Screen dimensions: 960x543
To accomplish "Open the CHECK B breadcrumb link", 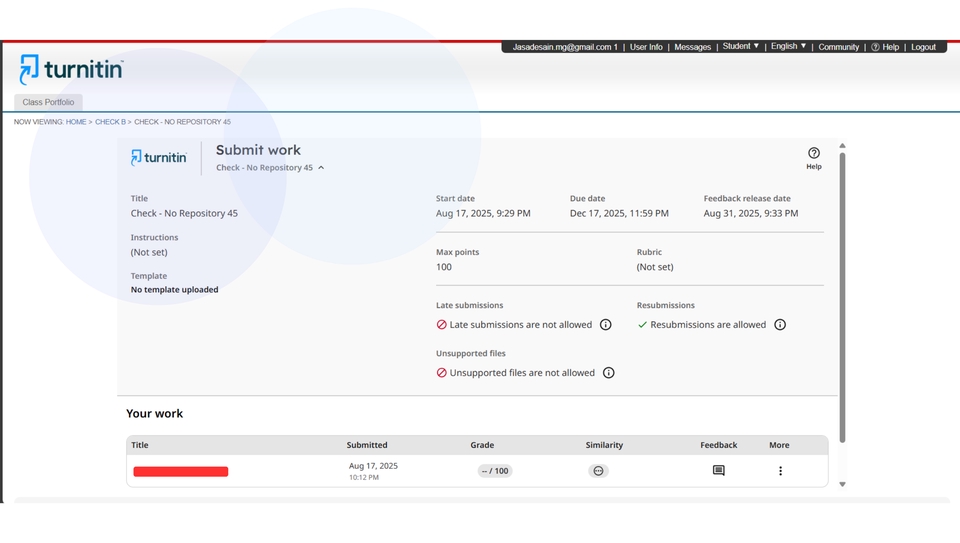I will 110,122.
